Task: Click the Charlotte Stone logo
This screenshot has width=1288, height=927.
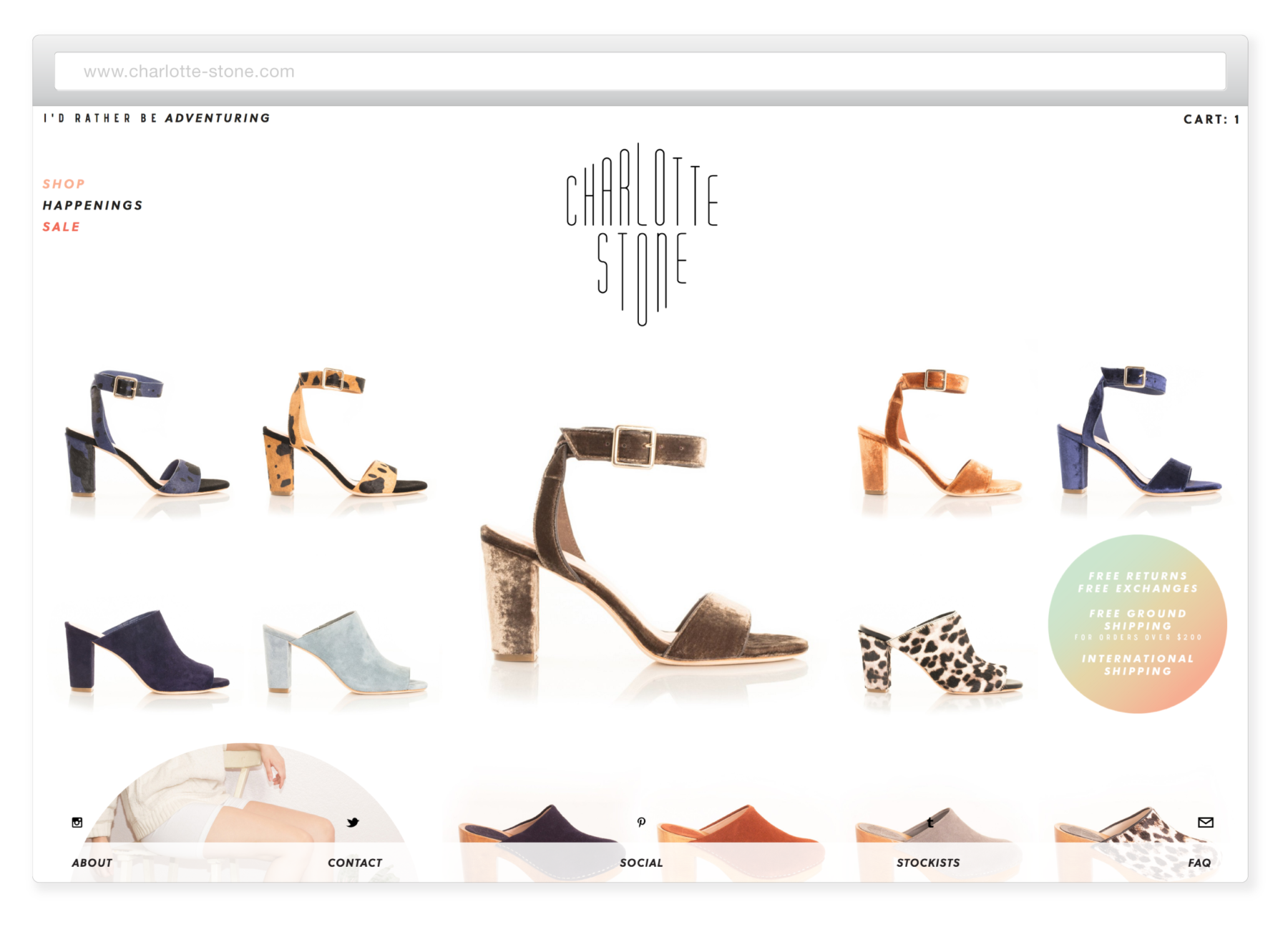Action: tap(642, 234)
